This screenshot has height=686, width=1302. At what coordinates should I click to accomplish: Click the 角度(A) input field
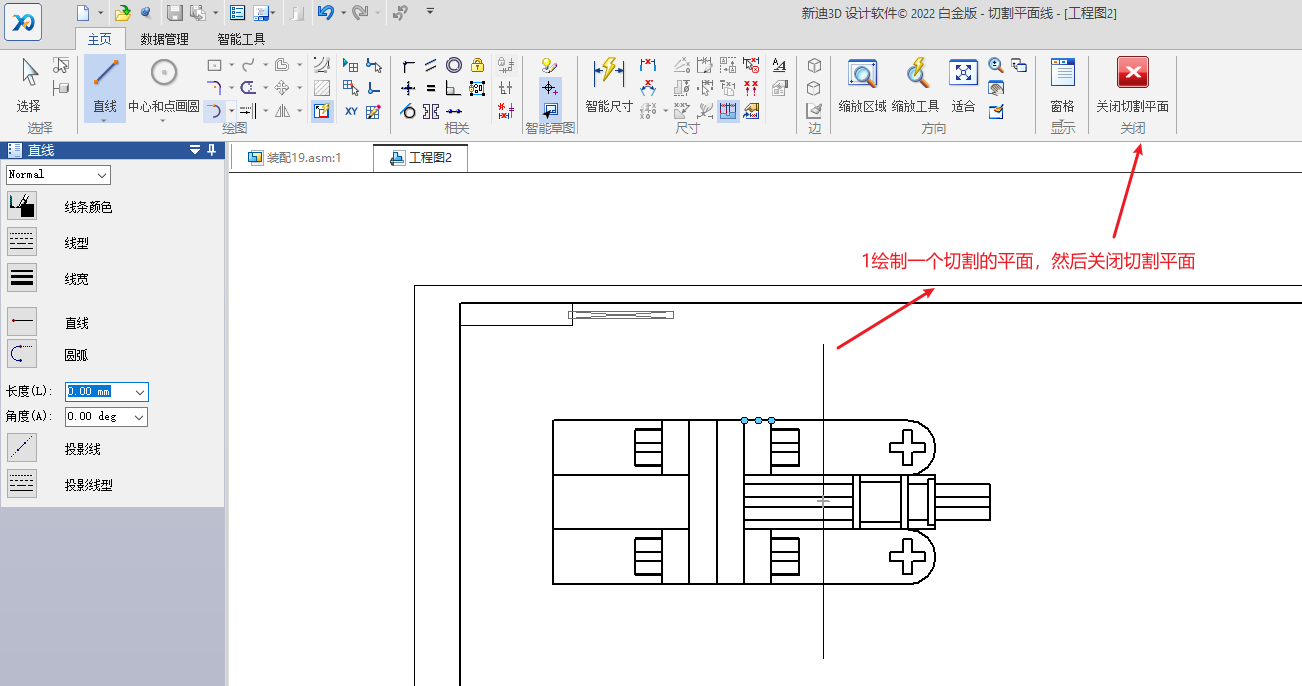[x=99, y=416]
